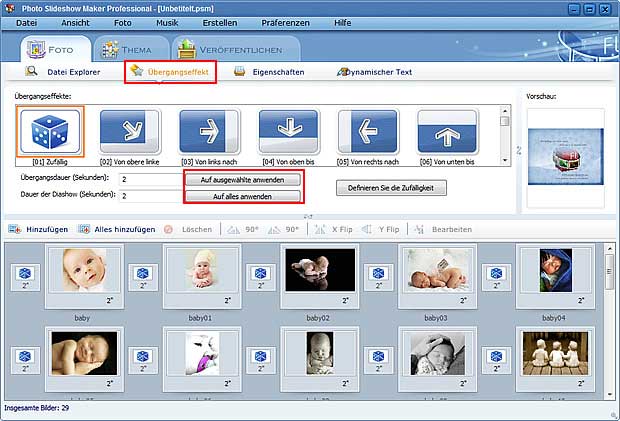Open the Ansicht menu
The height and width of the screenshot is (421, 620).
click(75, 23)
